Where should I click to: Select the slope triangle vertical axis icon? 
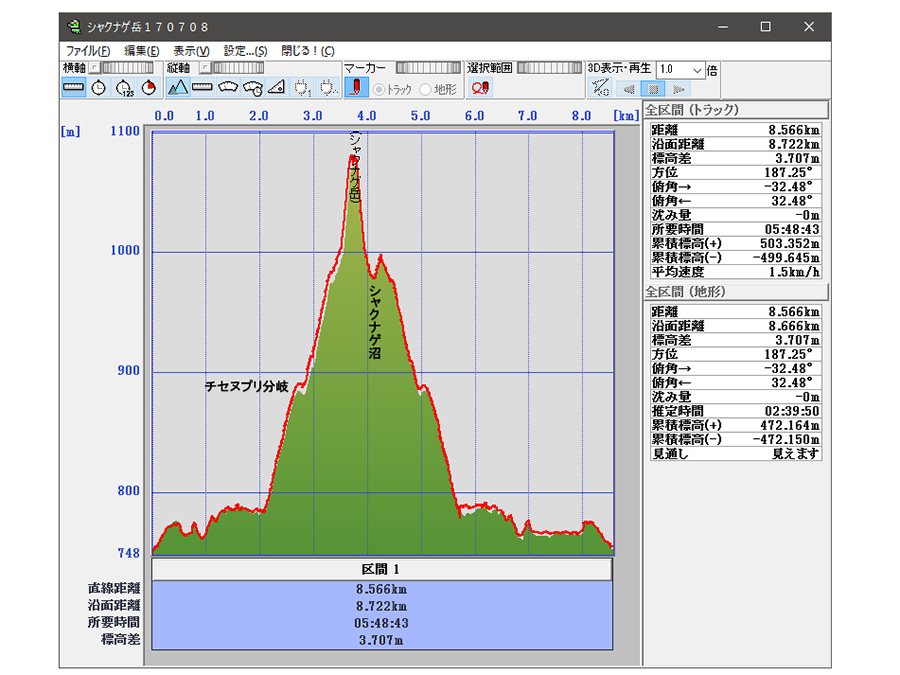[277, 88]
